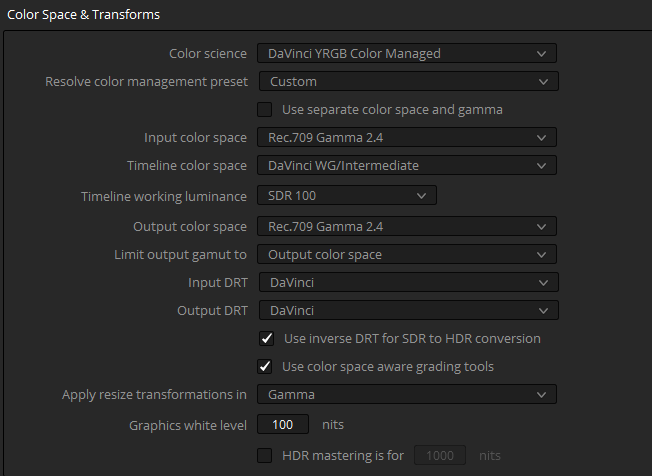Uncheck Use color space aware grading tools
Screen dimensions: 652x476
tap(264, 366)
